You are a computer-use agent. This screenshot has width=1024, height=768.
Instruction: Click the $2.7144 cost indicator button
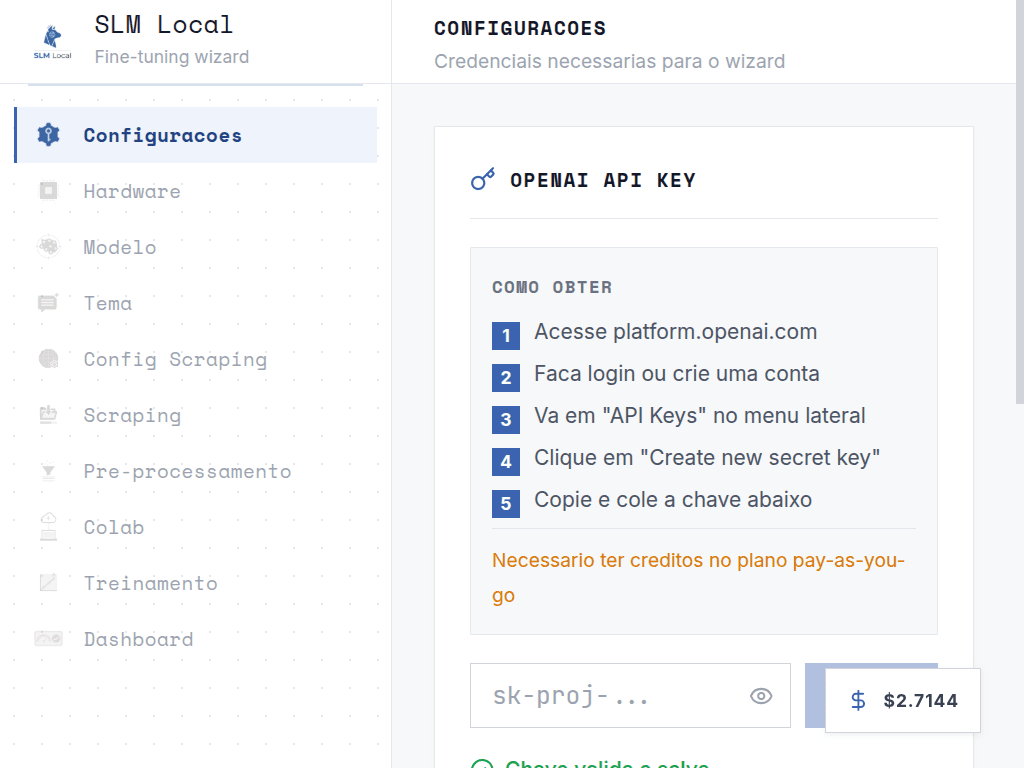pyautogui.click(x=901, y=700)
